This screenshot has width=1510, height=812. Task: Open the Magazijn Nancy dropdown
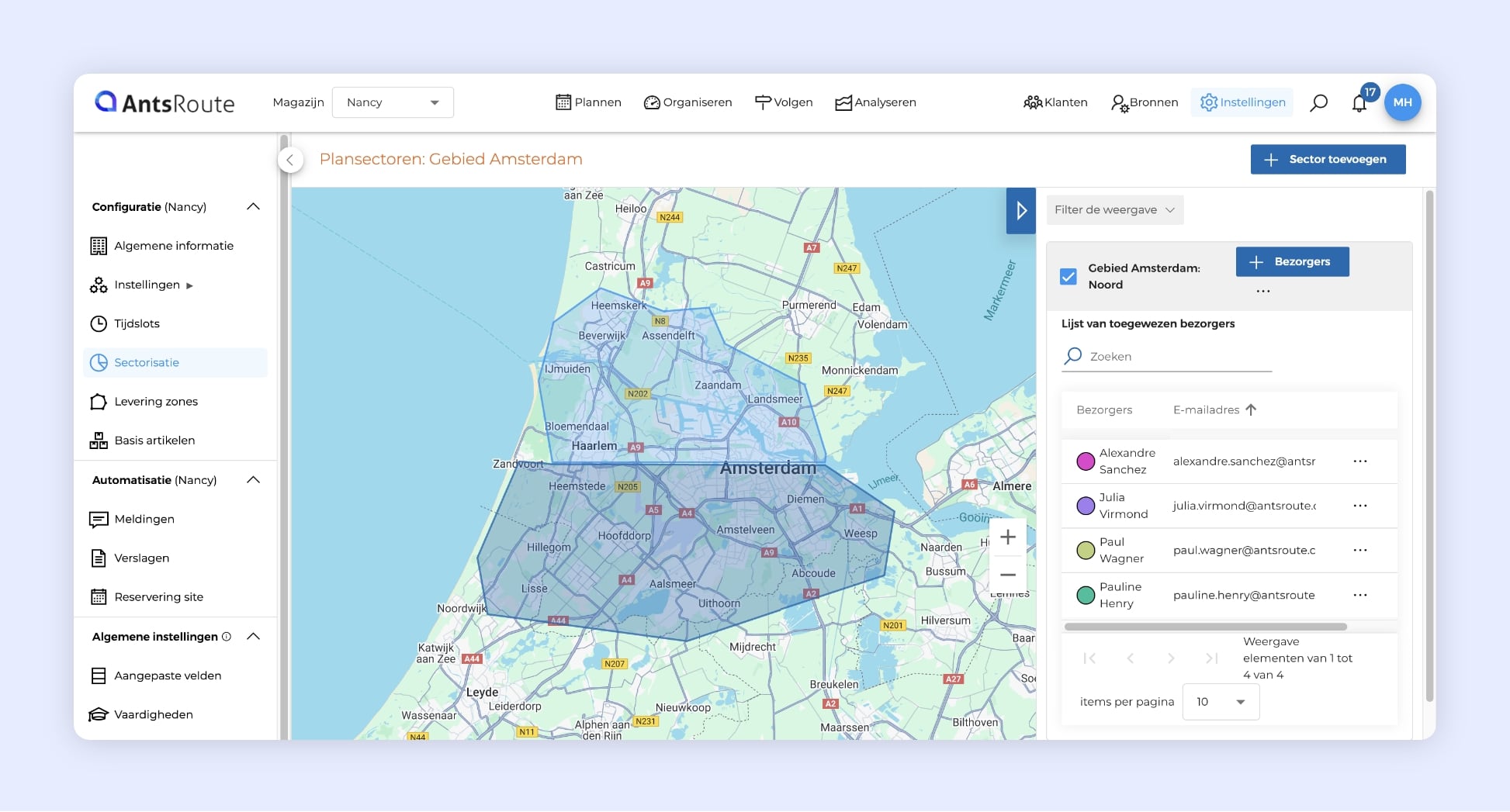point(393,102)
